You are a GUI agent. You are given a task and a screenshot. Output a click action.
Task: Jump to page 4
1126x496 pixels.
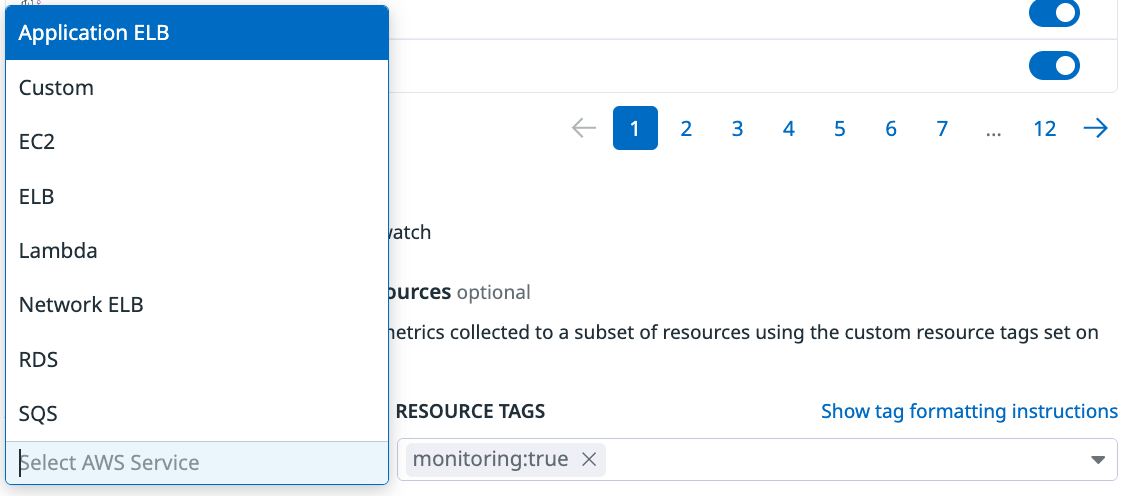(788, 128)
